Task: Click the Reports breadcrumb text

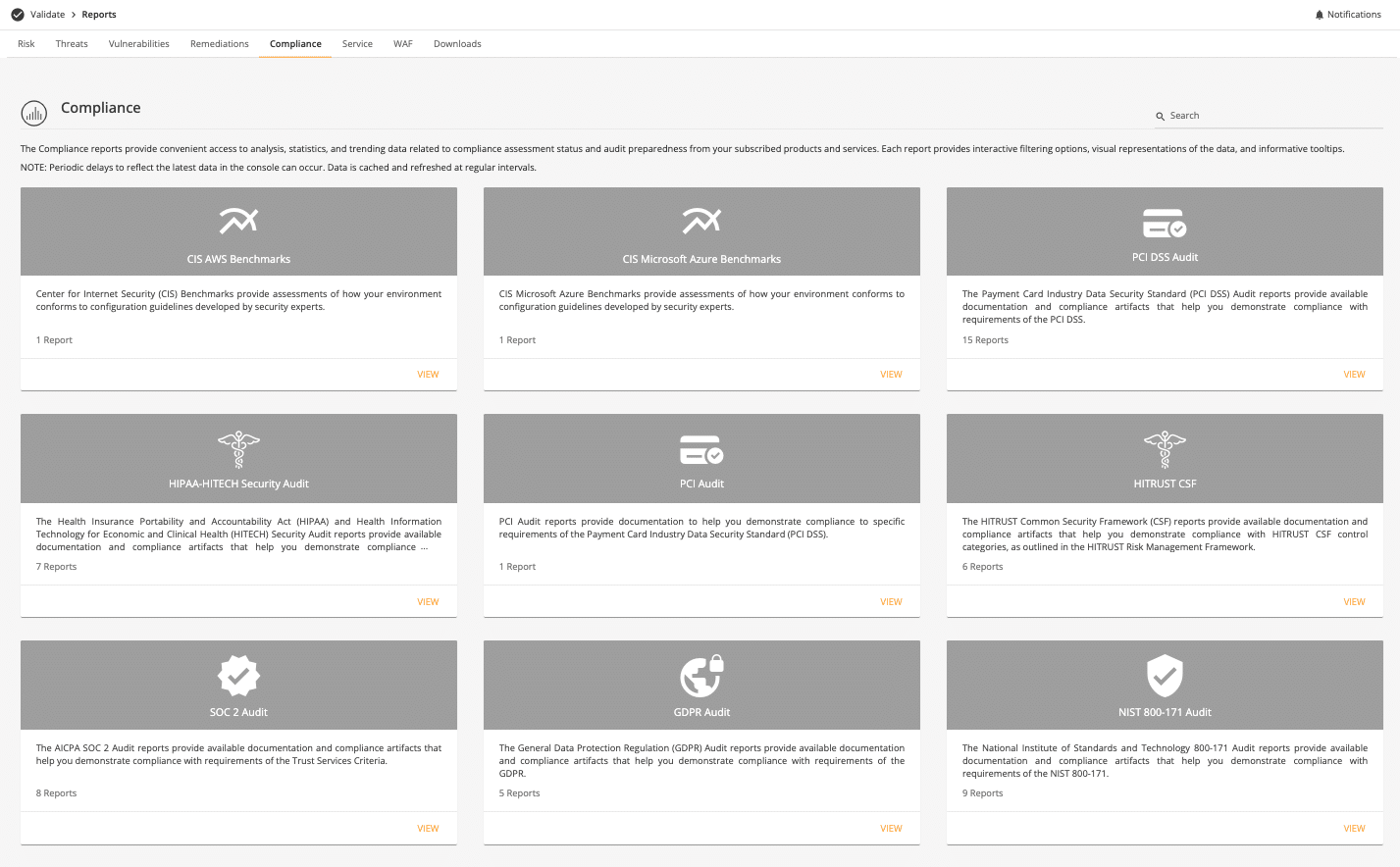Action: [x=99, y=15]
